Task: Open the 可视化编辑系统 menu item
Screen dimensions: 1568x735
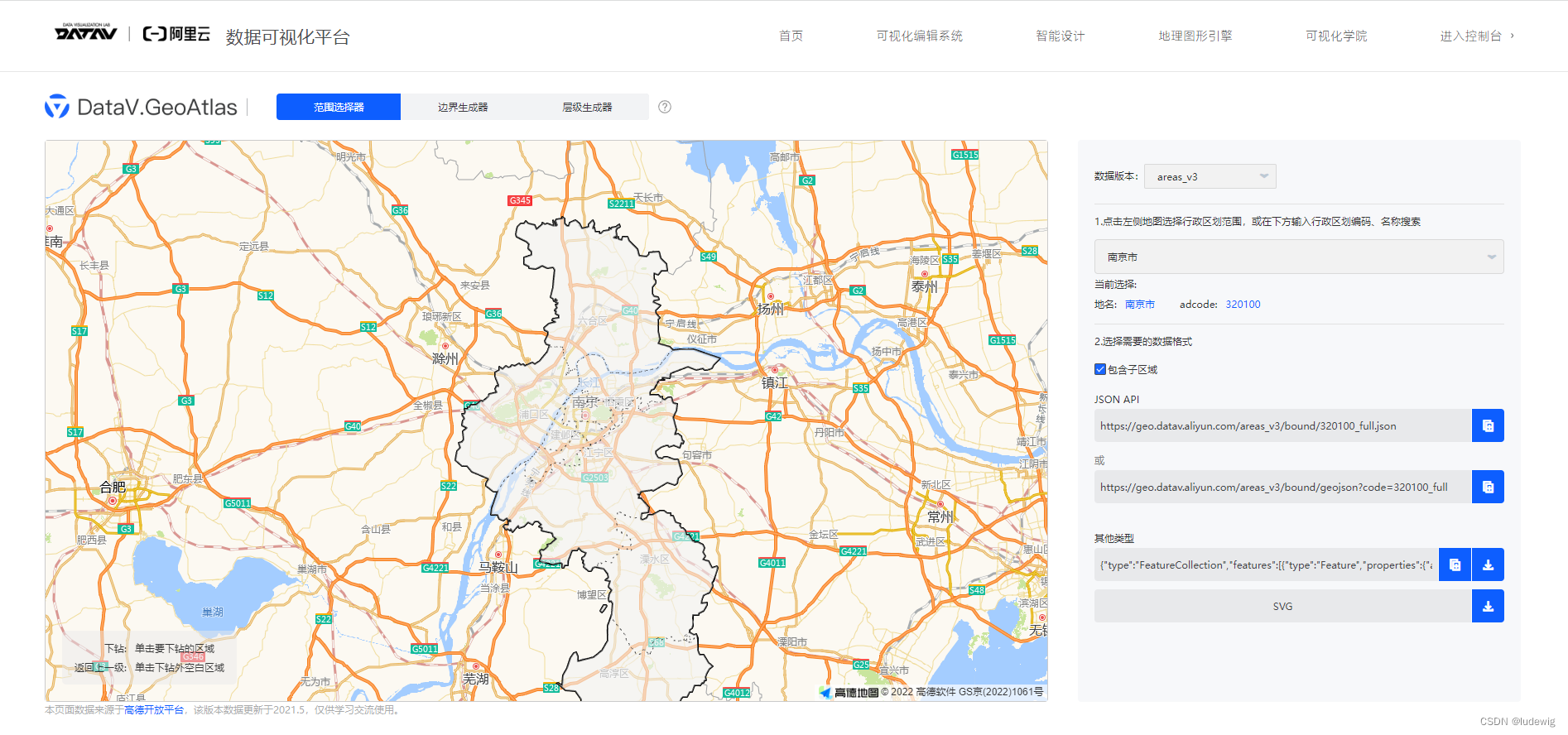Action: (920, 36)
